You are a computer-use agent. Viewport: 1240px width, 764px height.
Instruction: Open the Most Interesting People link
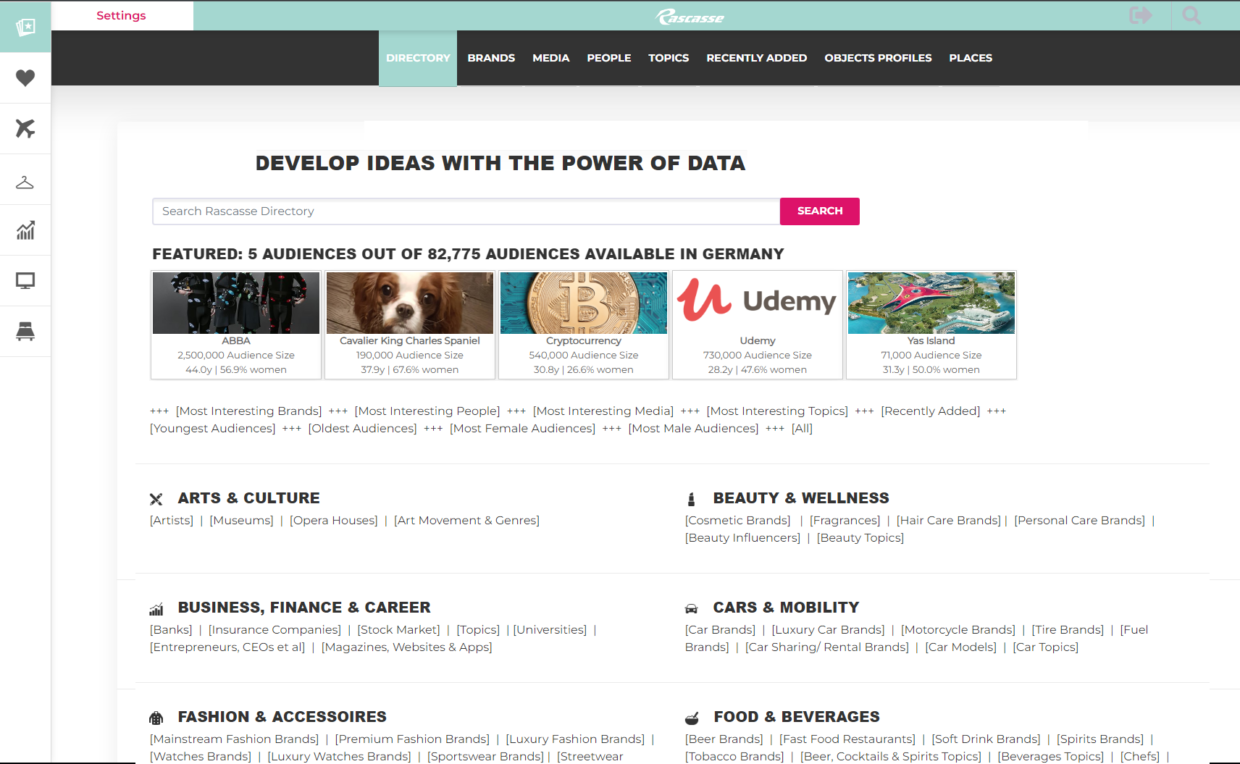(x=427, y=411)
